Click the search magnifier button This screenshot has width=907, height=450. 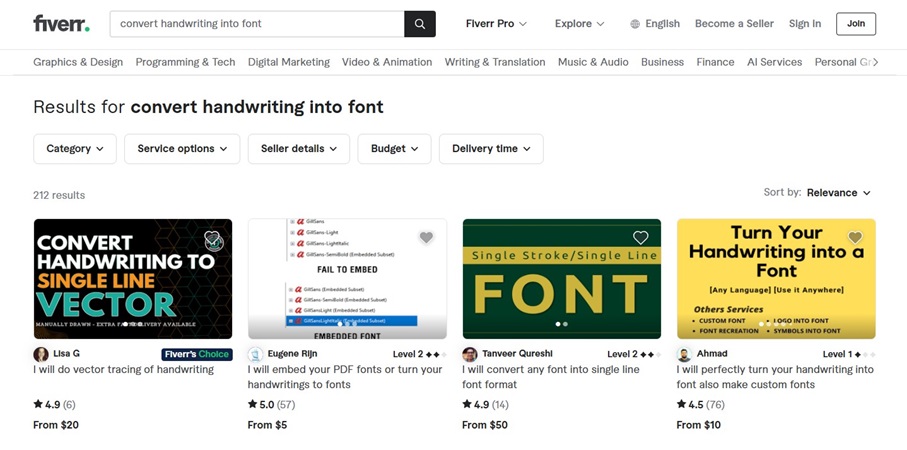coord(420,24)
